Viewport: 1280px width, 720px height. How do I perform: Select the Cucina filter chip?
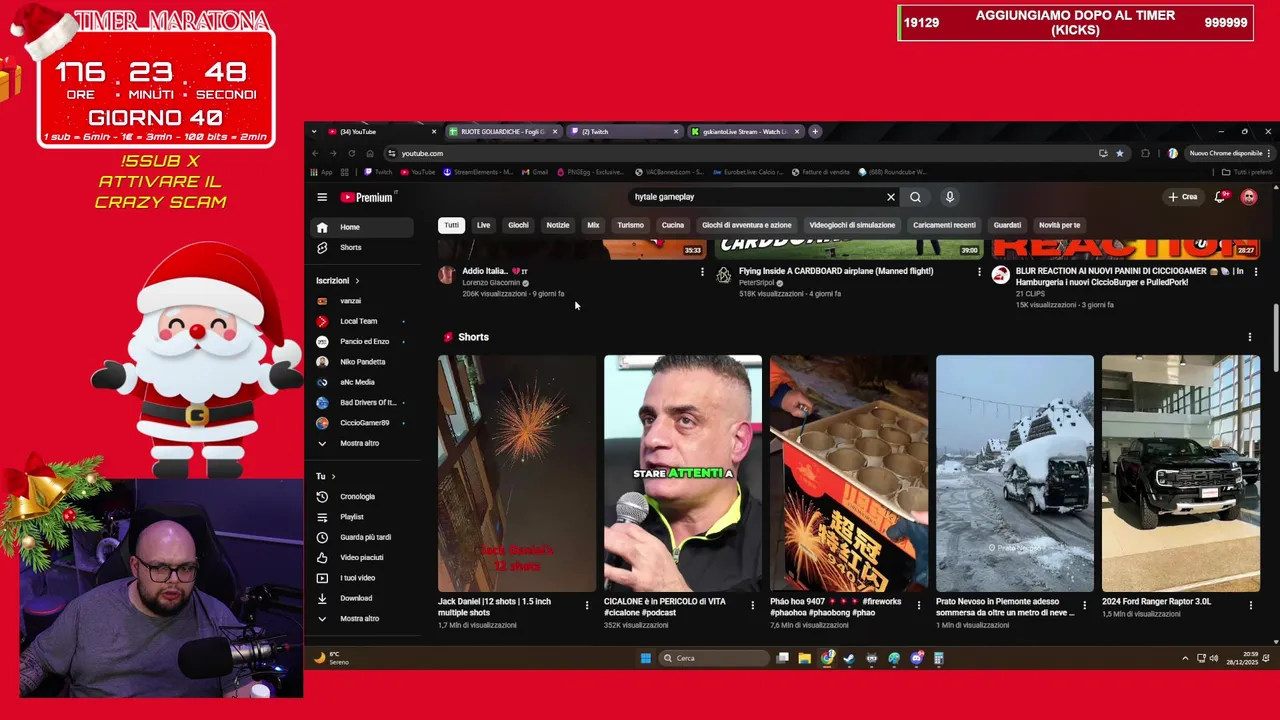click(673, 225)
